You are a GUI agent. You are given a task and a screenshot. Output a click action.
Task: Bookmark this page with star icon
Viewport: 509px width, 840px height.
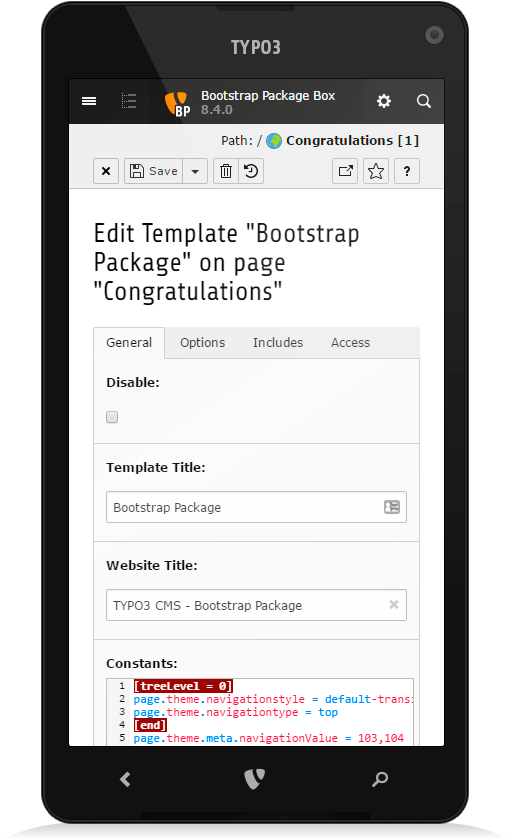[376, 171]
